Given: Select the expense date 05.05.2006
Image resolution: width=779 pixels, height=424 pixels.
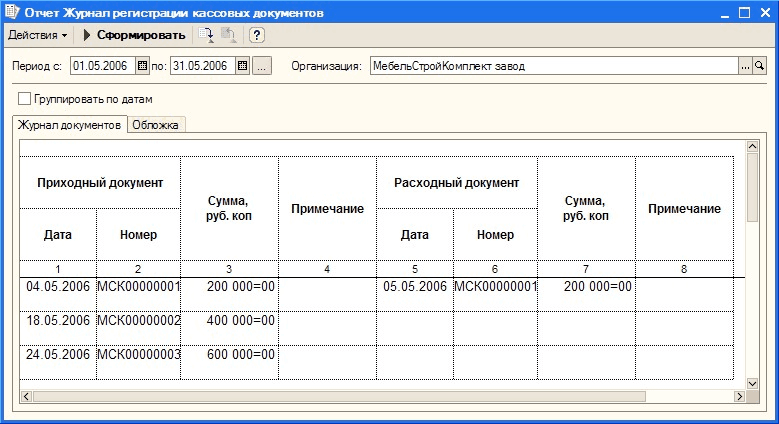Looking at the screenshot, I should pos(415,295).
